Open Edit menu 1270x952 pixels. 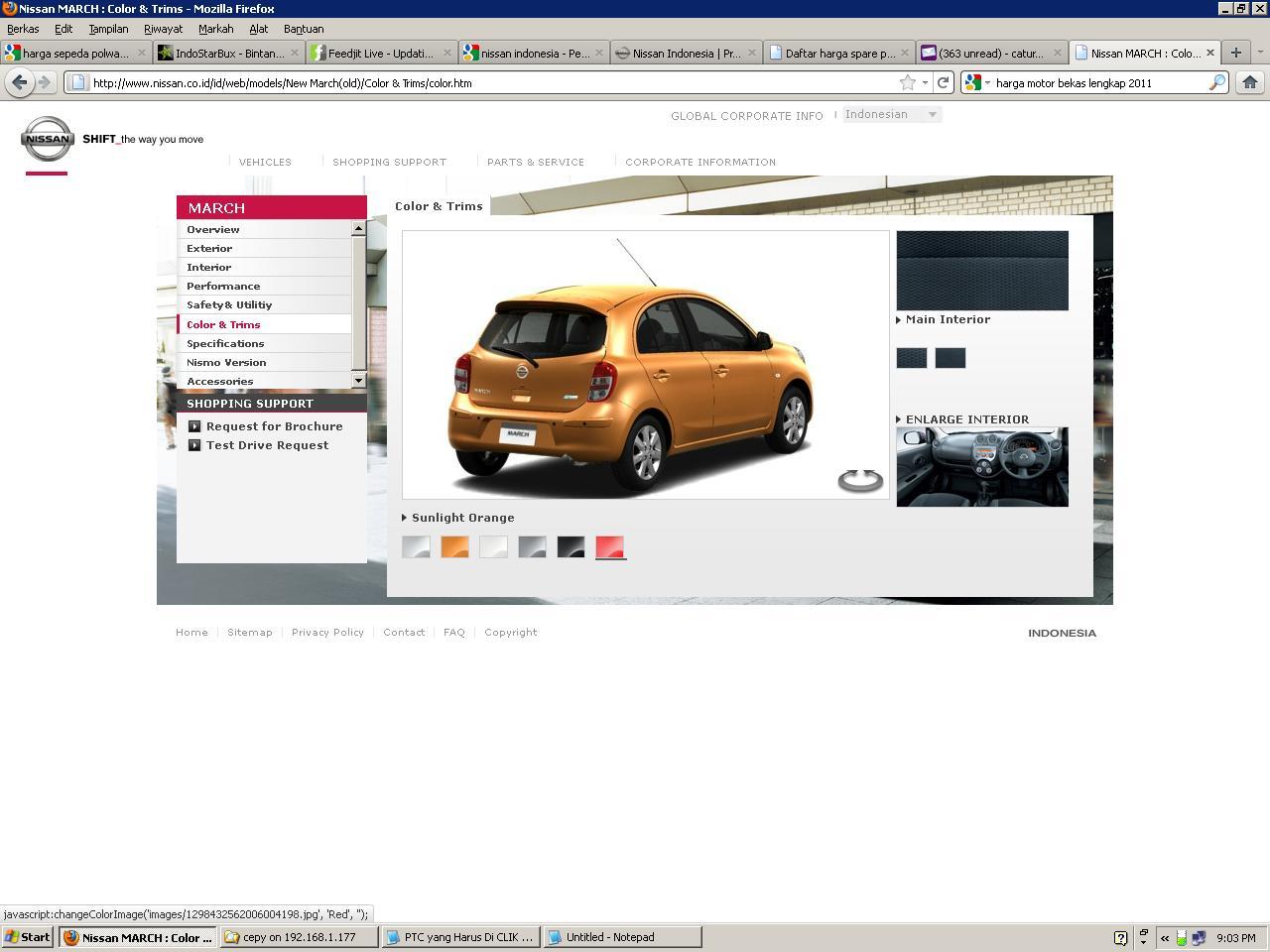(x=63, y=29)
